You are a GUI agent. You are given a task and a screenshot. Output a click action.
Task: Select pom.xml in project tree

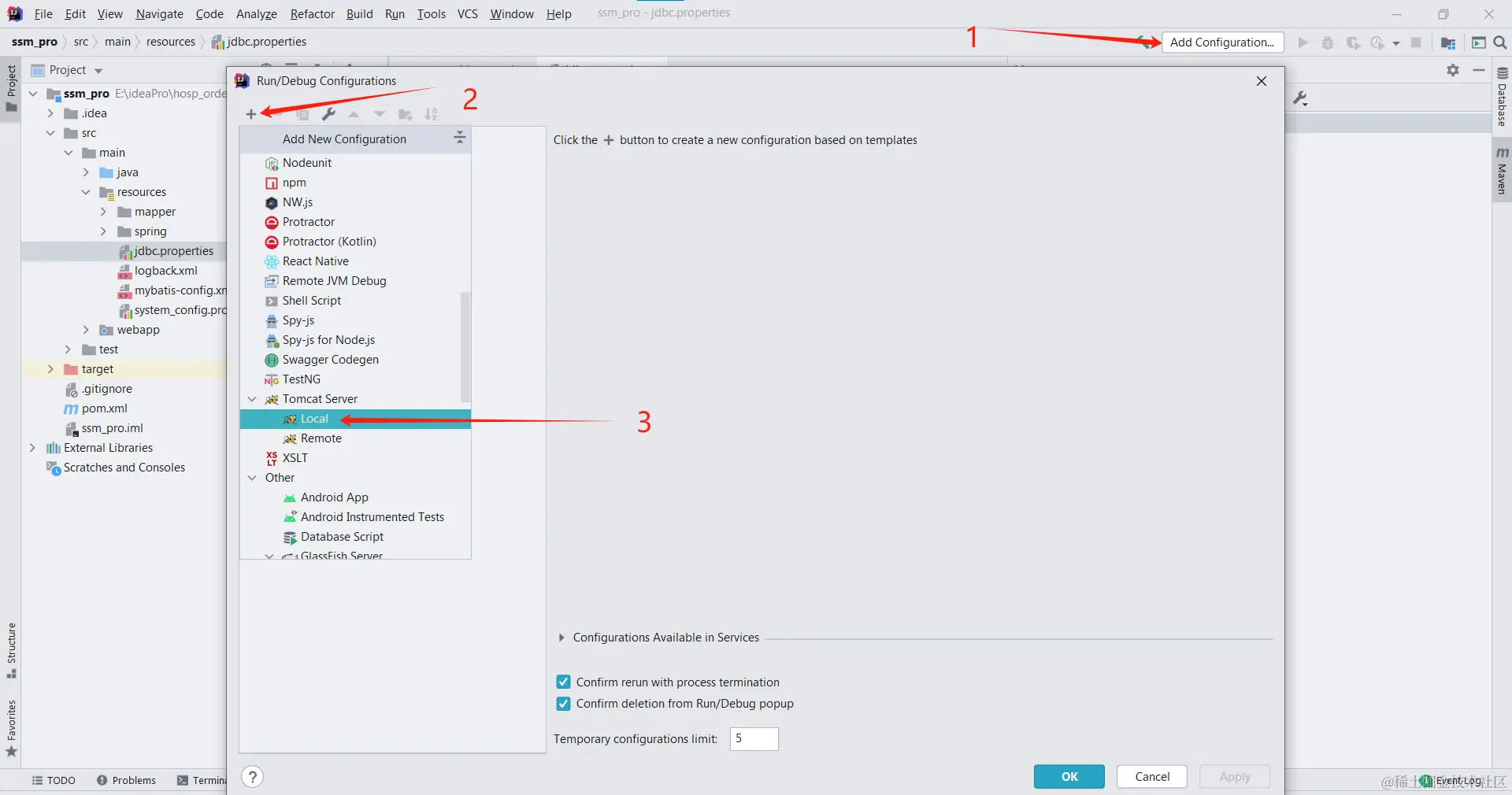(x=104, y=409)
